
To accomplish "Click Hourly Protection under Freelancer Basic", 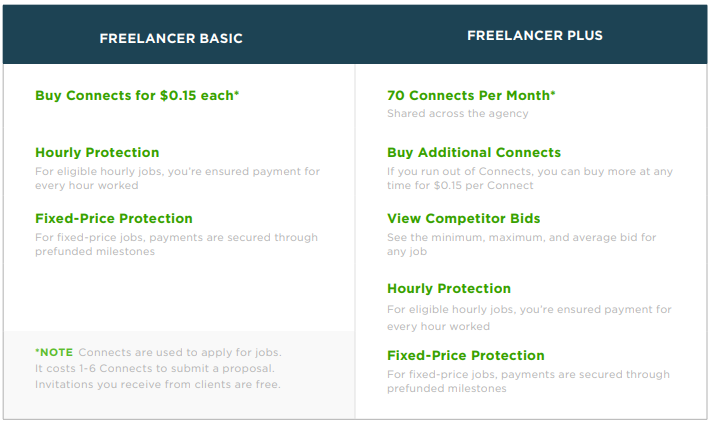I will click(x=97, y=153).
